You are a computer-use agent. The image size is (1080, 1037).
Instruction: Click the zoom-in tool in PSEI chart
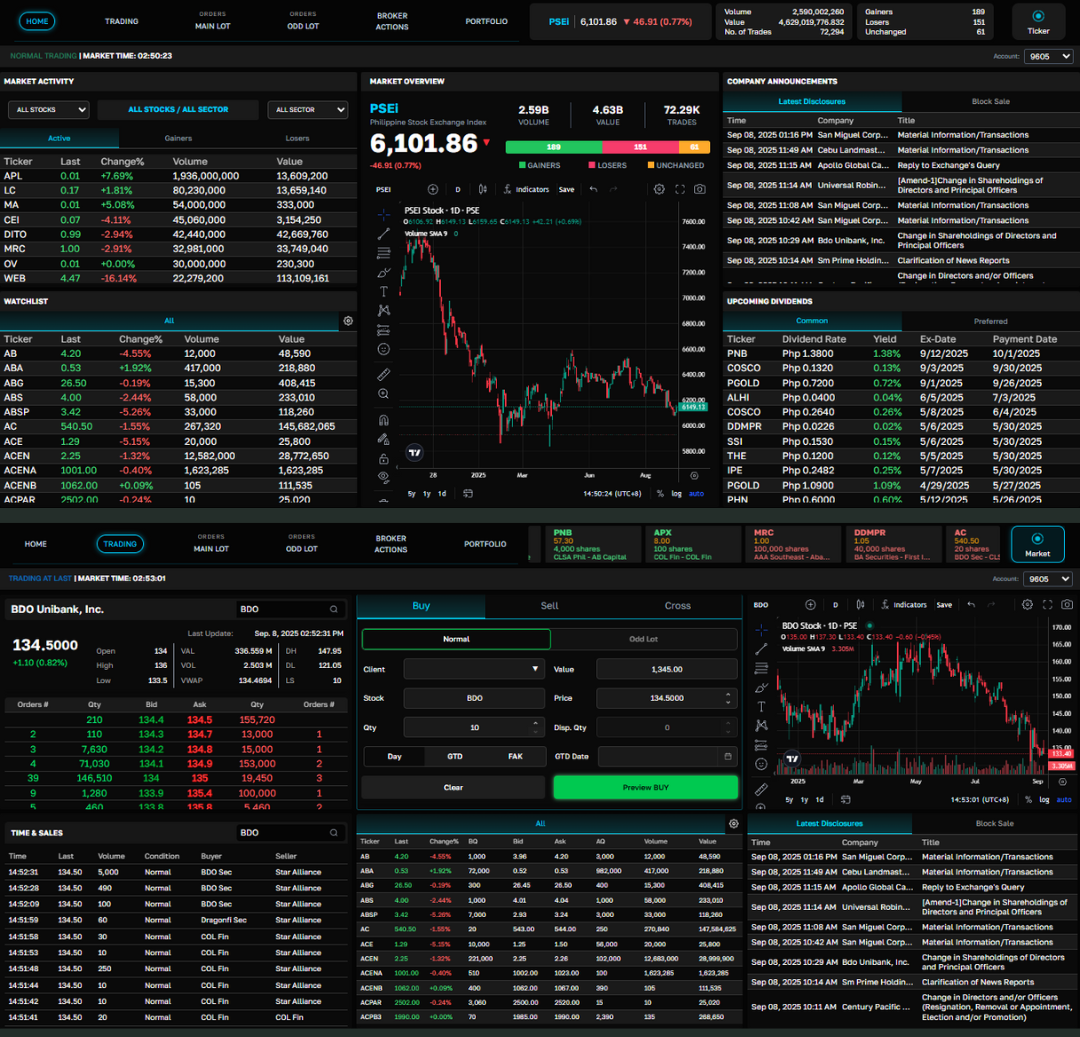(x=383, y=394)
